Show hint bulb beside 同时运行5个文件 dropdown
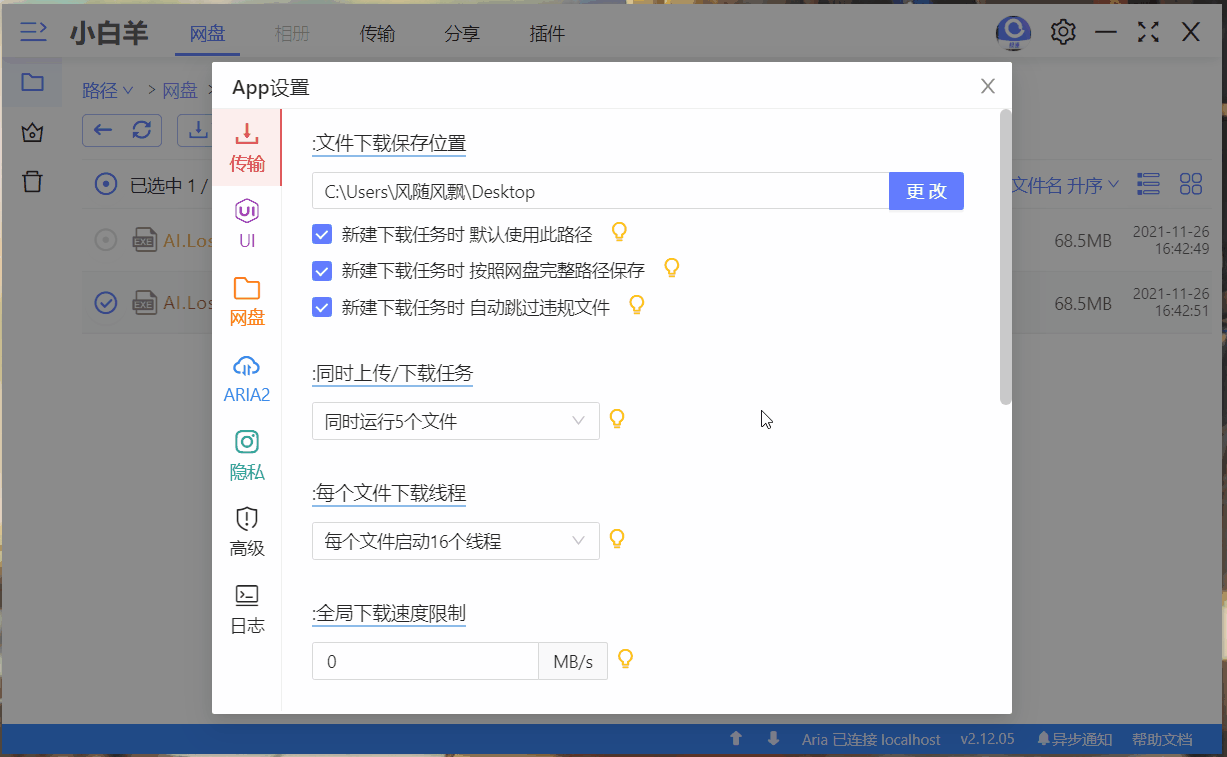This screenshot has width=1227, height=757. click(617, 419)
